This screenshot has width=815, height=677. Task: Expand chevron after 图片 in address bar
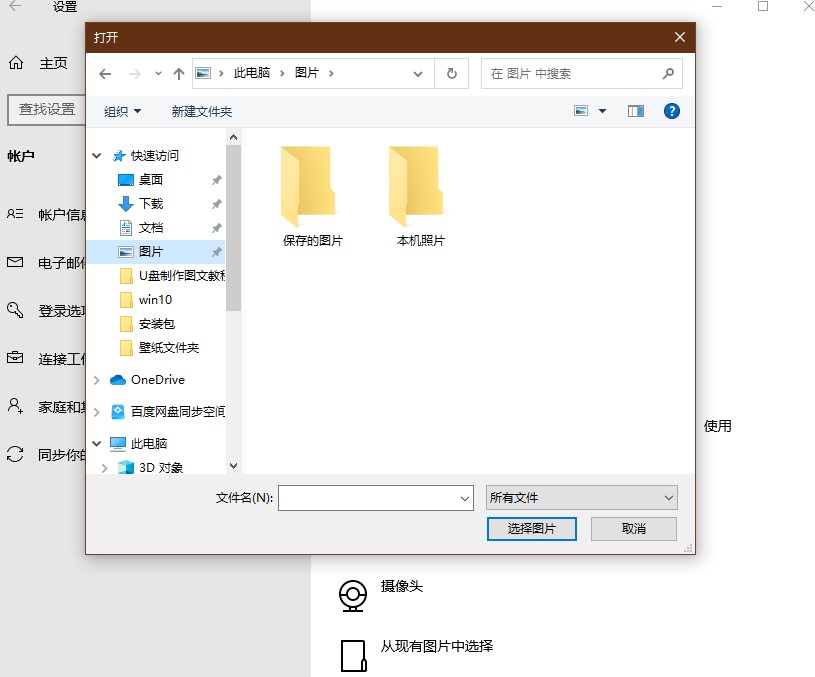pyautogui.click(x=331, y=73)
